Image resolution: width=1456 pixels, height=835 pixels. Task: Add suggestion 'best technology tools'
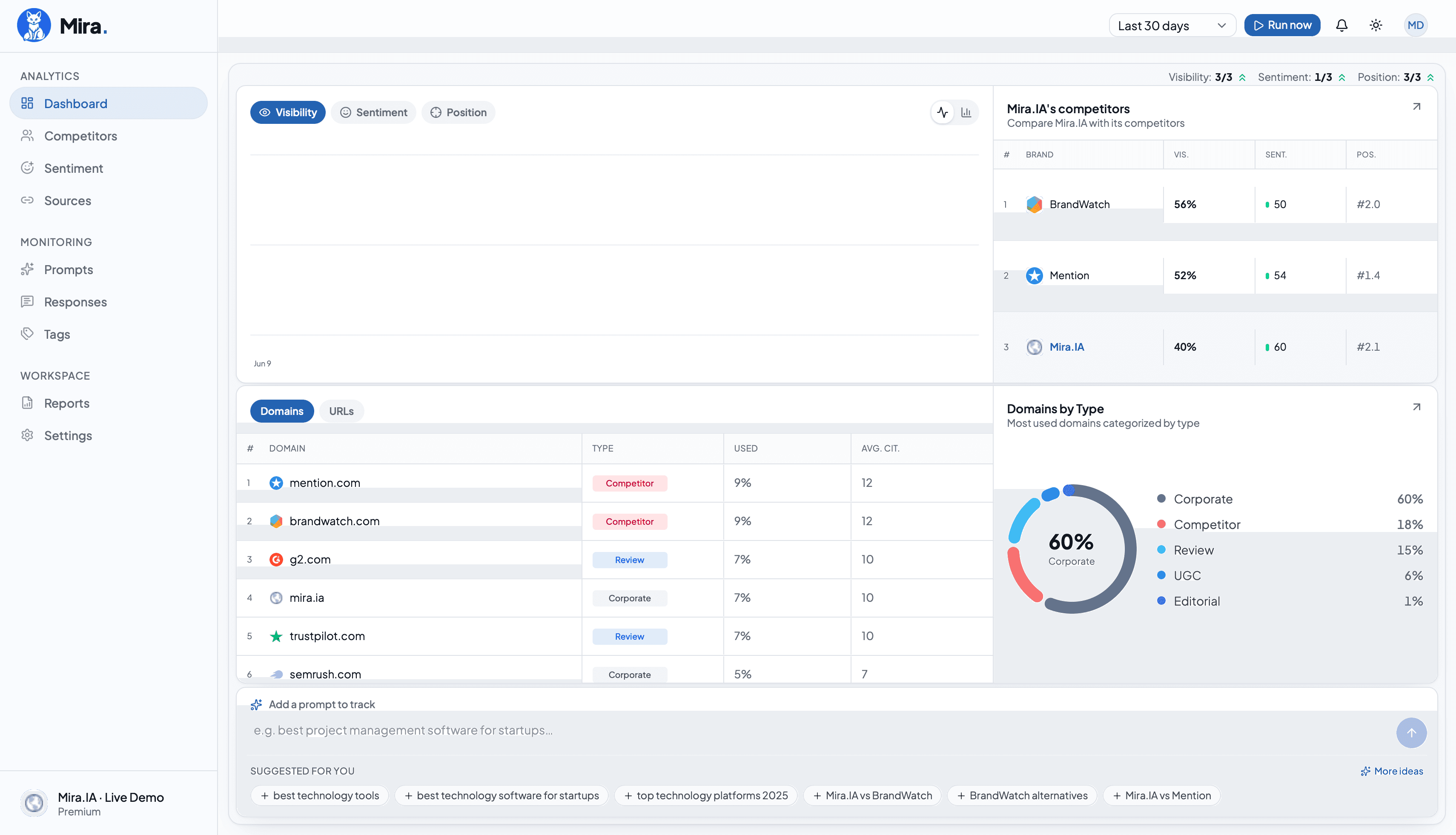click(x=320, y=795)
